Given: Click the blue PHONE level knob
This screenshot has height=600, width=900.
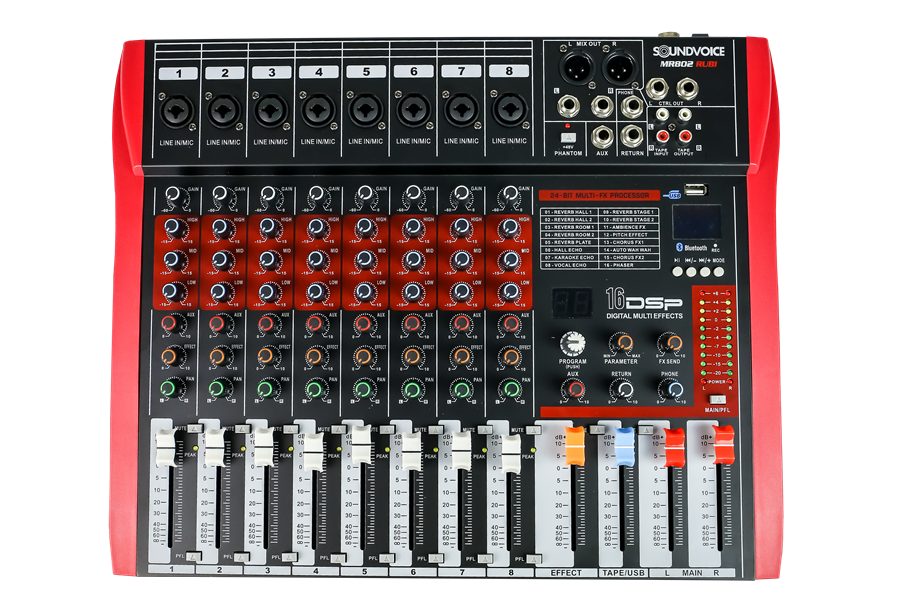Looking at the screenshot, I should click(x=669, y=389).
